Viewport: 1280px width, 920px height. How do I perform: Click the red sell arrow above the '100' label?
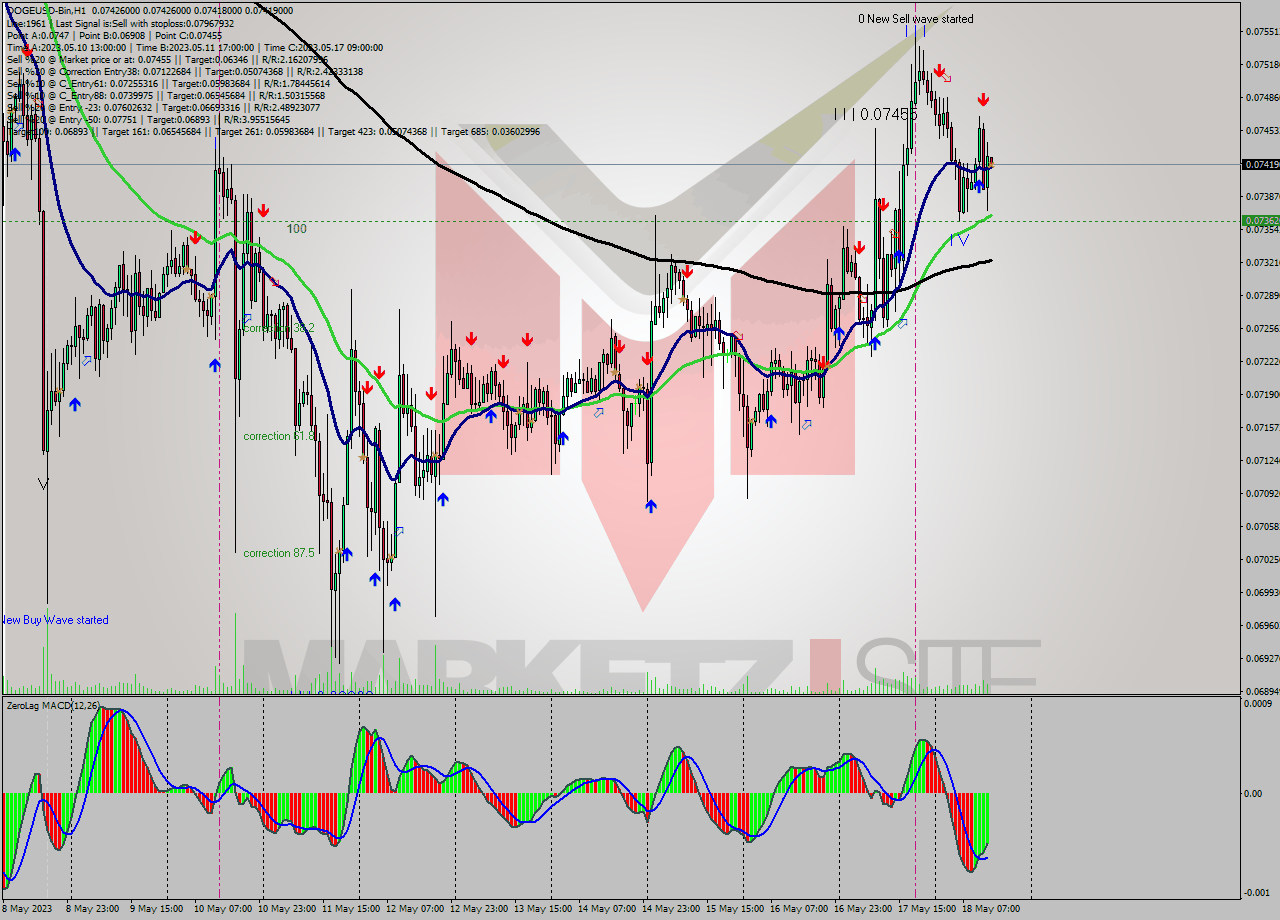pyautogui.click(x=263, y=210)
